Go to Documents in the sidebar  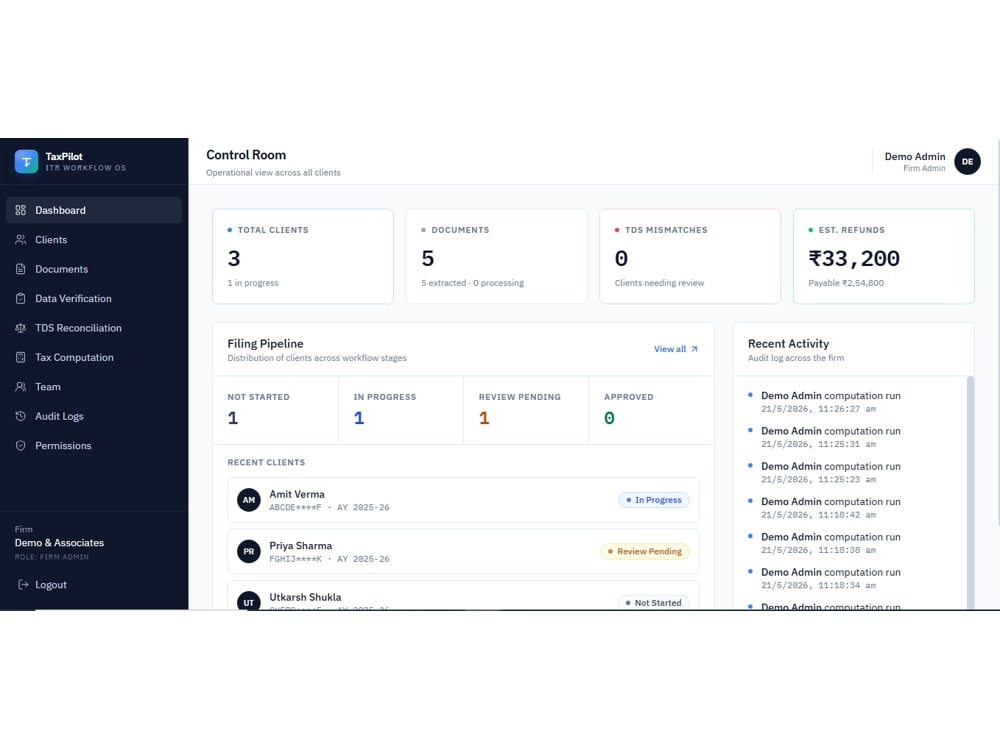94,268
